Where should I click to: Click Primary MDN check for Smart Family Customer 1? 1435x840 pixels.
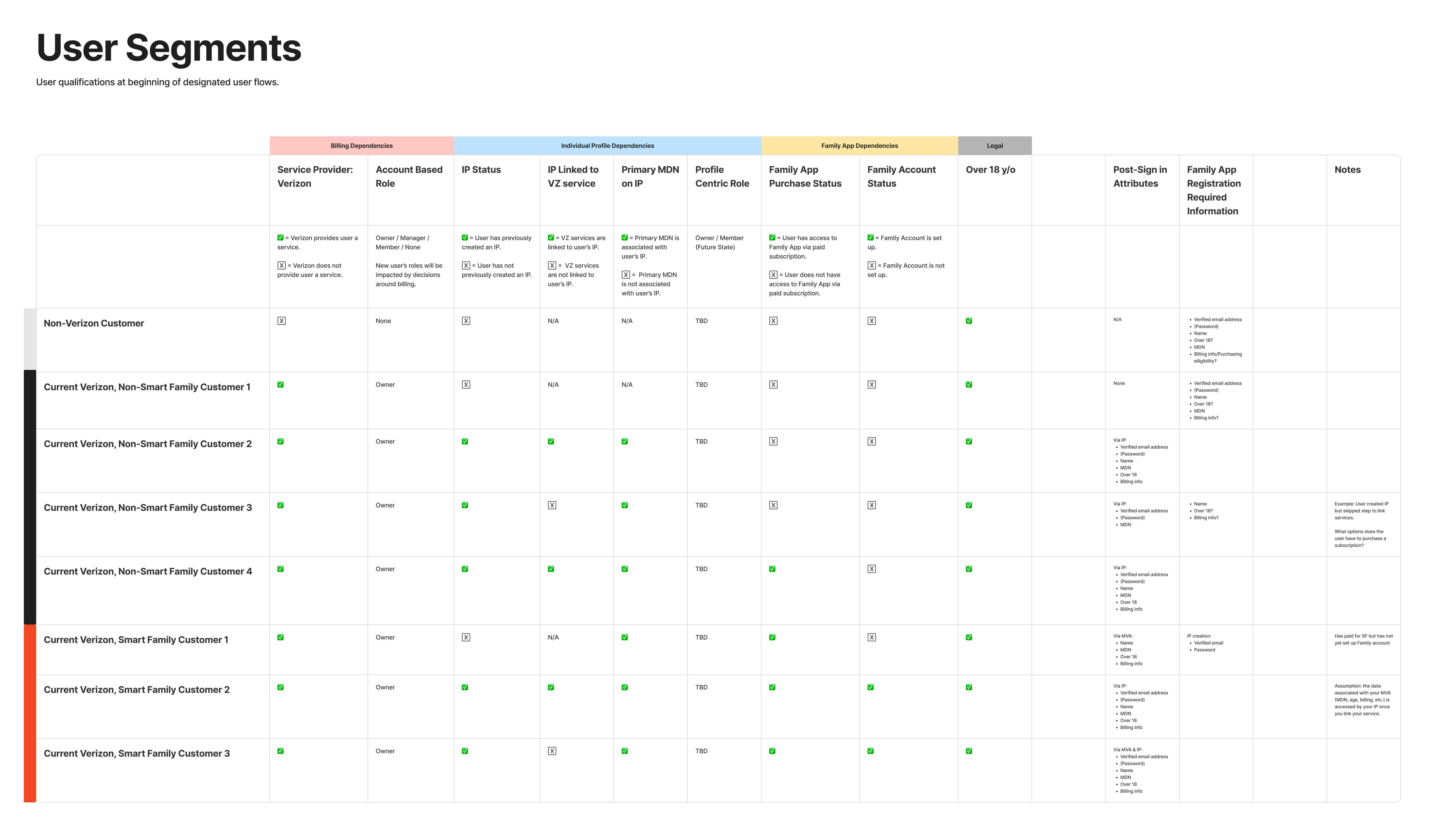click(625, 637)
